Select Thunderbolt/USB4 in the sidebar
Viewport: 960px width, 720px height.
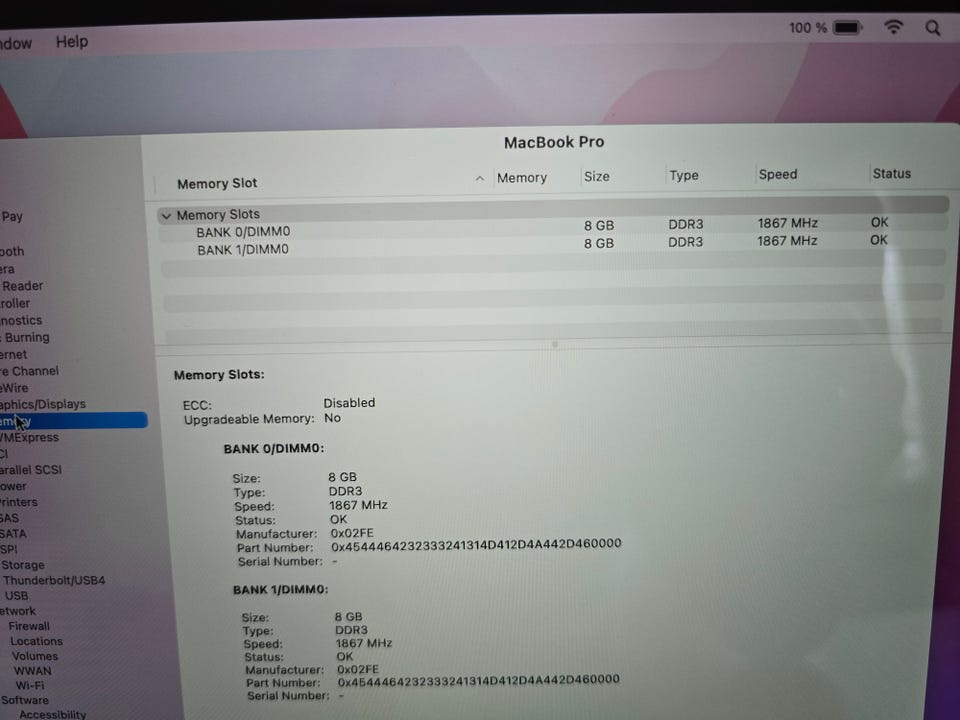[x=54, y=580]
